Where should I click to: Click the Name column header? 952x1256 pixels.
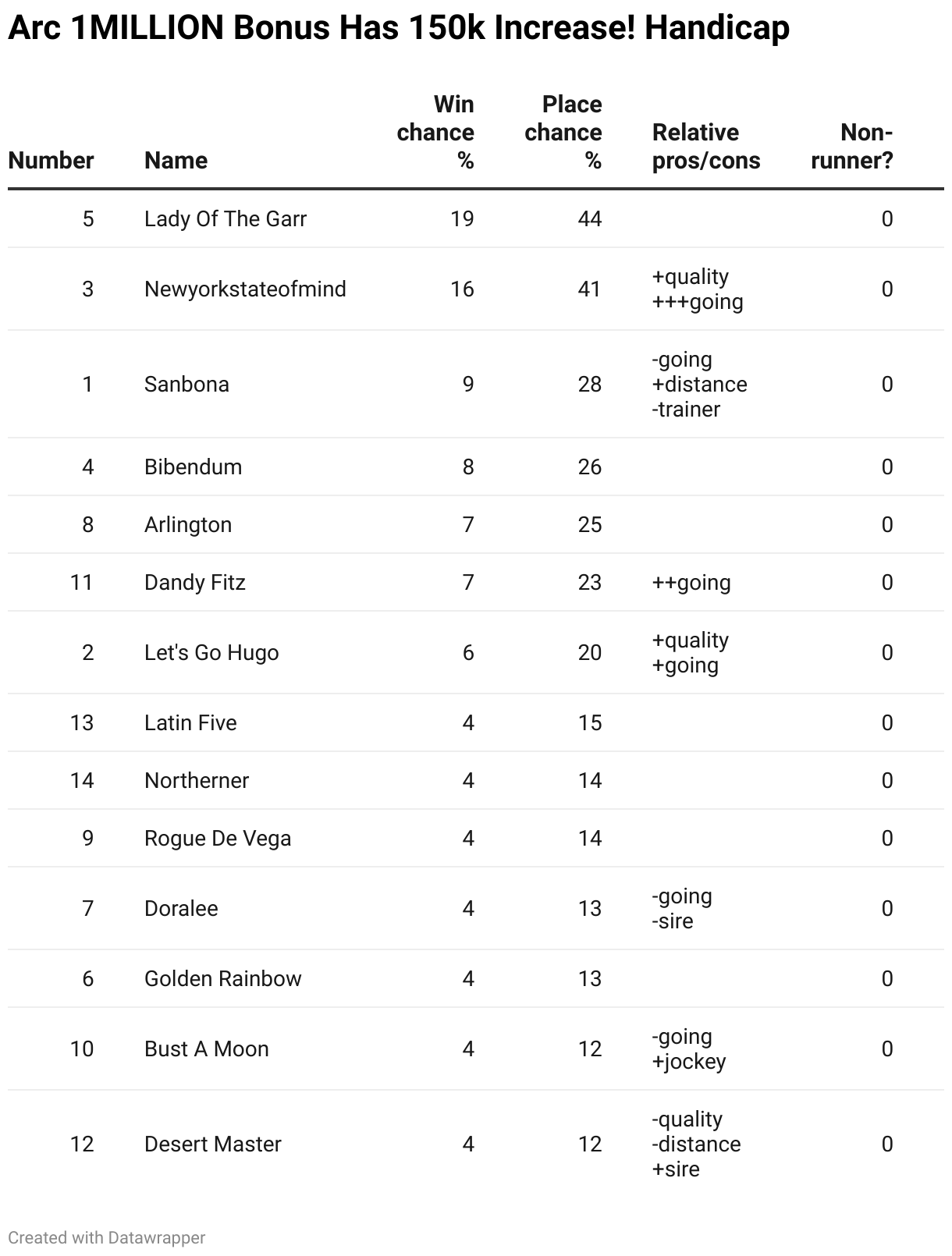tap(176, 161)
